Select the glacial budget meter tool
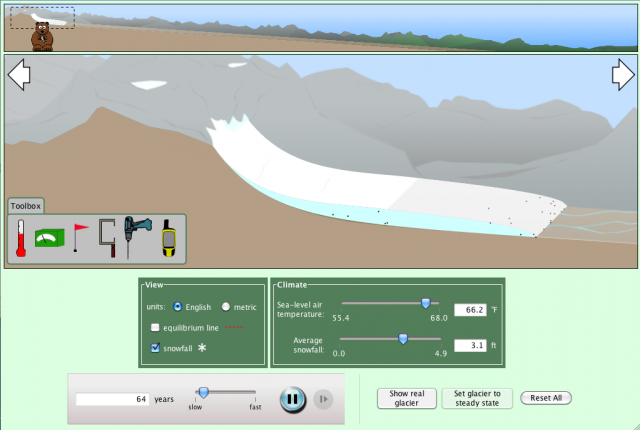Viewport: 640px width, 430px height. click(49, 239)
